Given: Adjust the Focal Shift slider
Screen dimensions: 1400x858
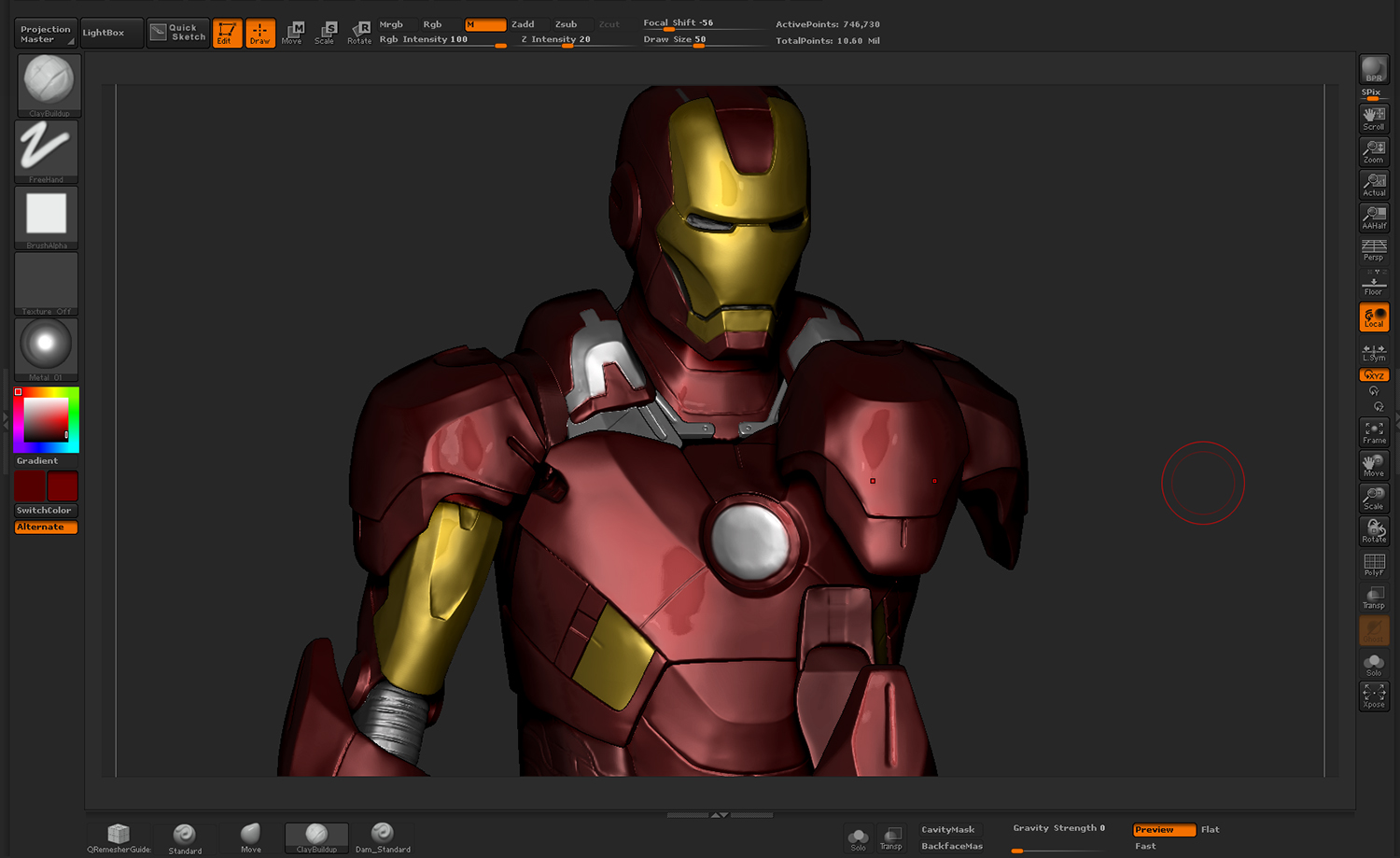Looking at the screenshot, I should click(703, 23).
